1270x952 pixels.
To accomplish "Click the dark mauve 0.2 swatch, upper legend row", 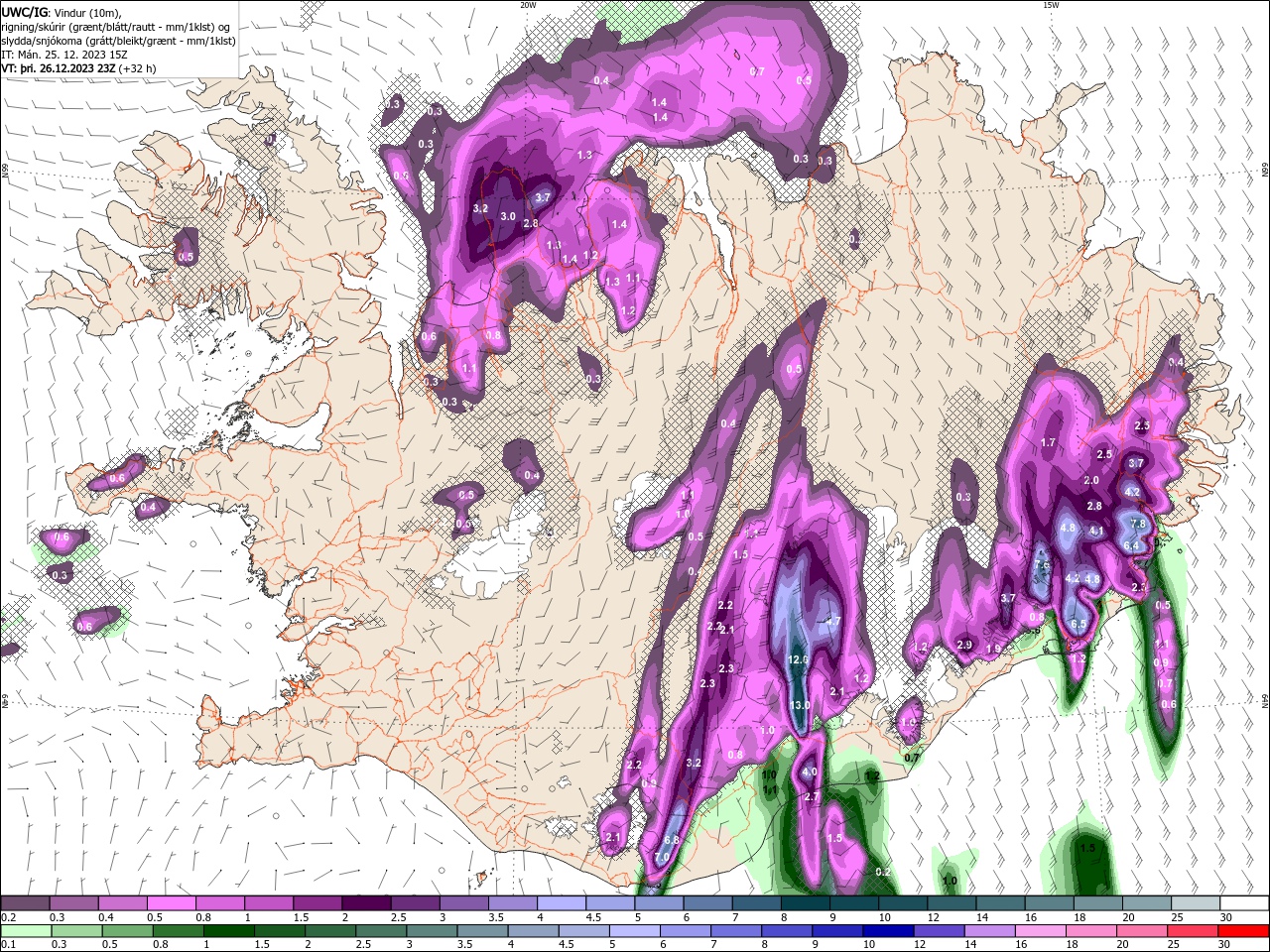I will [25, 903].
